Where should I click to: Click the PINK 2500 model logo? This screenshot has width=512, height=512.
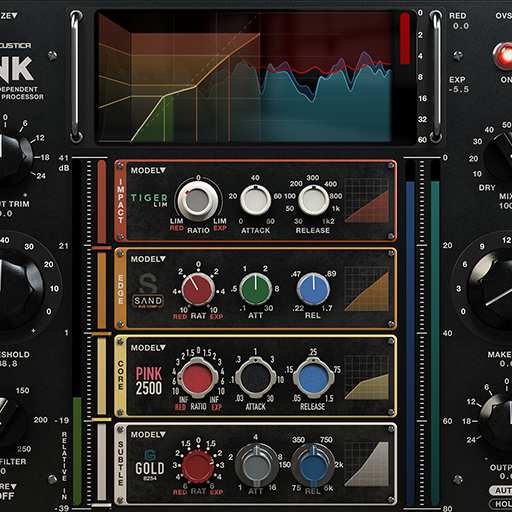tap(149, 381)
